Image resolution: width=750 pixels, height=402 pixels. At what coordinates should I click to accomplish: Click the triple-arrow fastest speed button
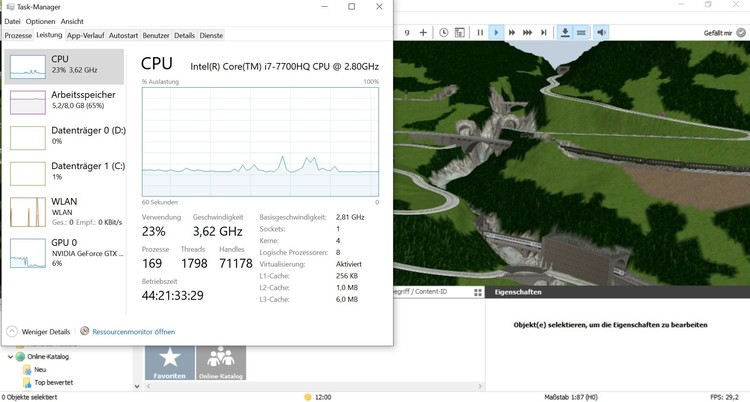528,32
